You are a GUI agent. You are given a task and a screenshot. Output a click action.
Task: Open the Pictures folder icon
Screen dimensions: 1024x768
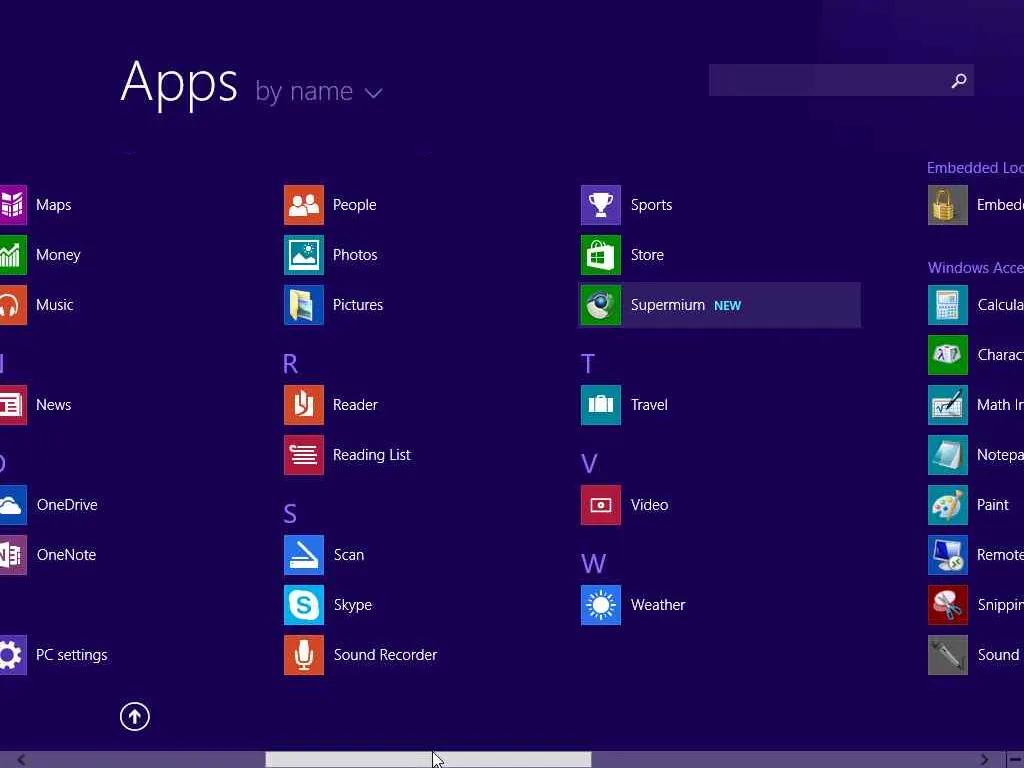pos(304,305)
